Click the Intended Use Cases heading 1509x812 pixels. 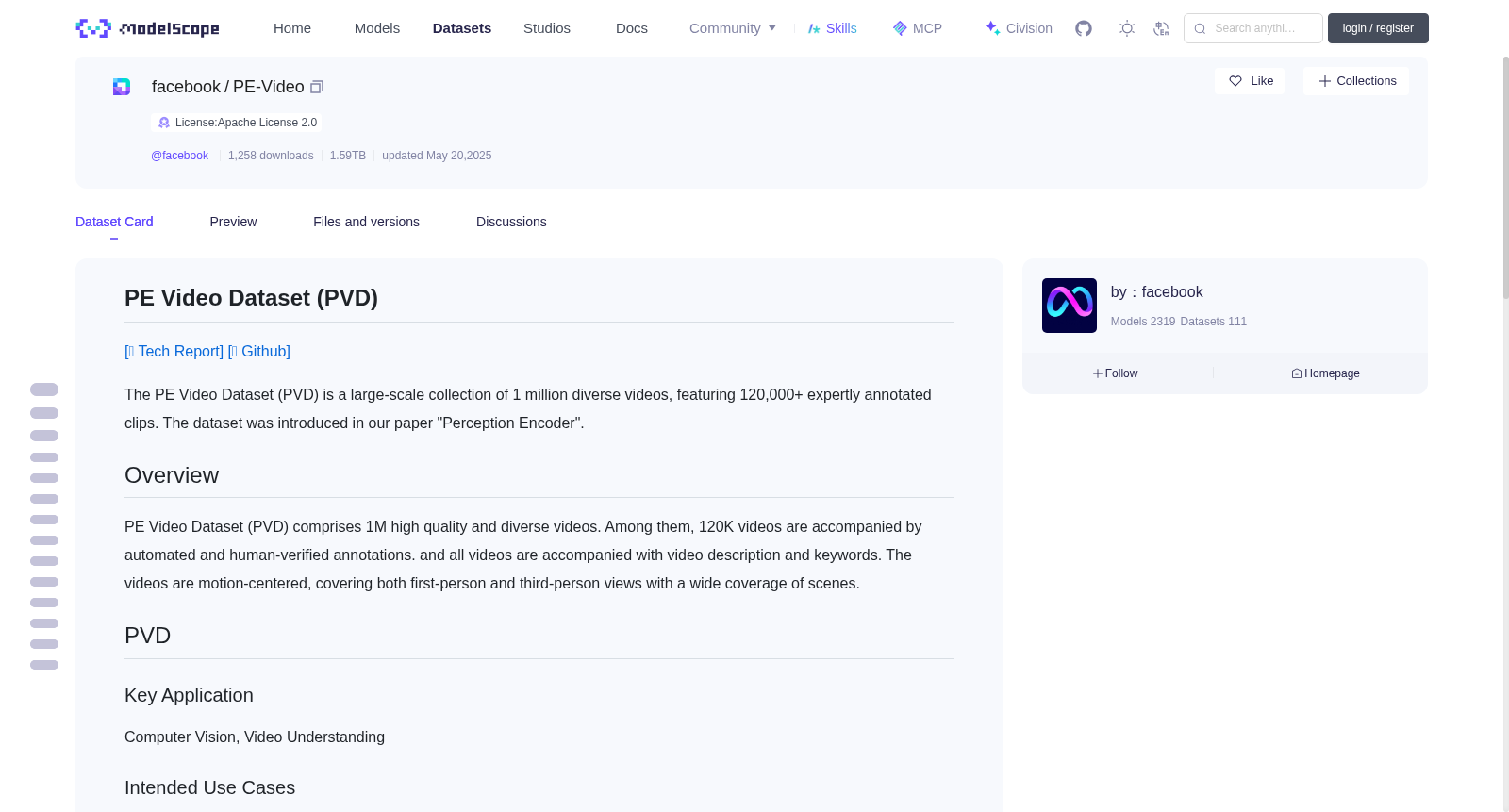pyautogui.click(x=209, y=787)
